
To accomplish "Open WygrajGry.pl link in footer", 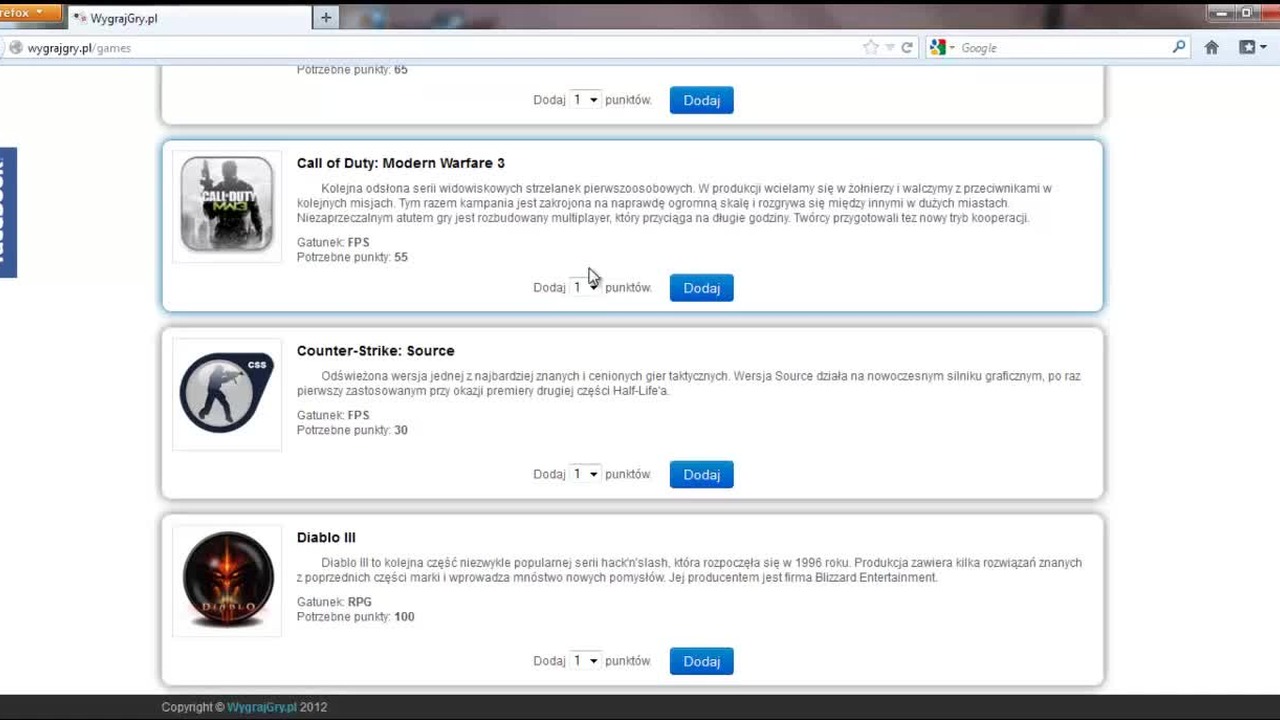I will coord(262,707).
